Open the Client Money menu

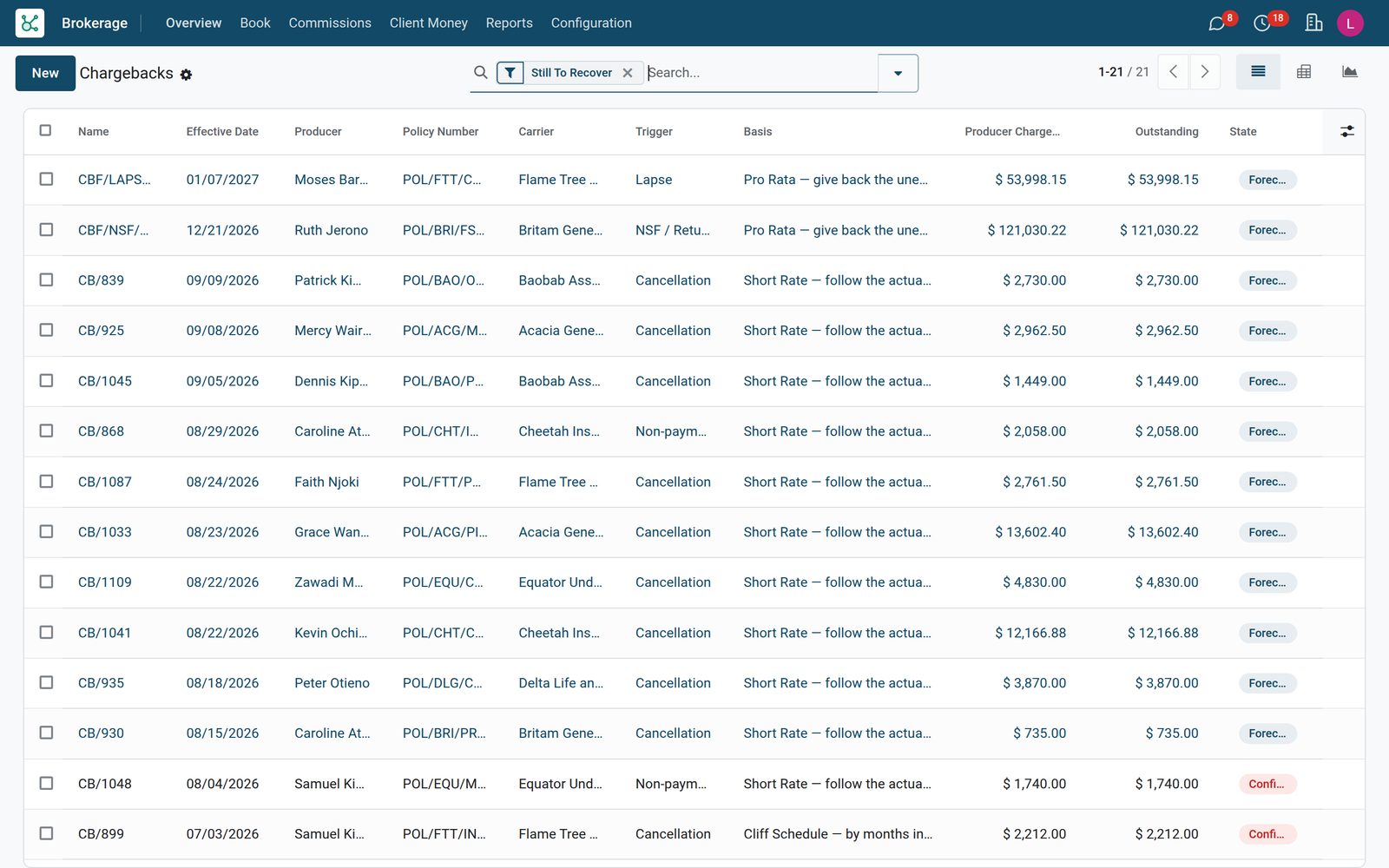[x=429, y=23]
